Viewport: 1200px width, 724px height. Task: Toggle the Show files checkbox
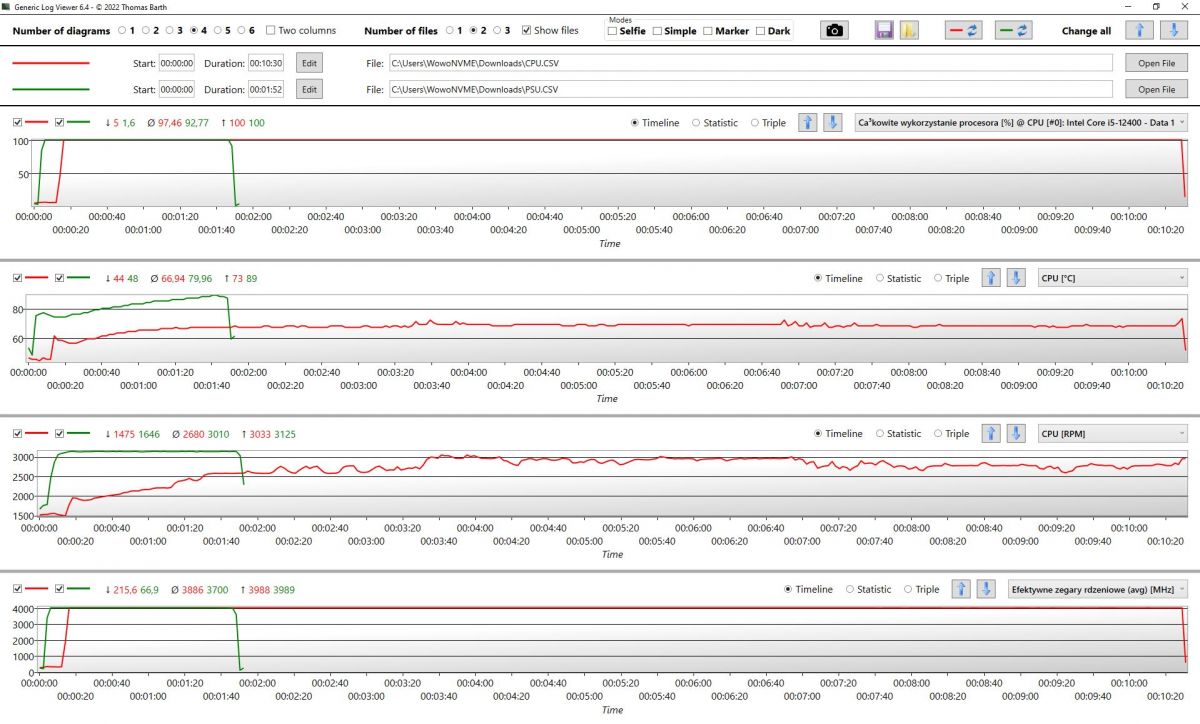527,30
